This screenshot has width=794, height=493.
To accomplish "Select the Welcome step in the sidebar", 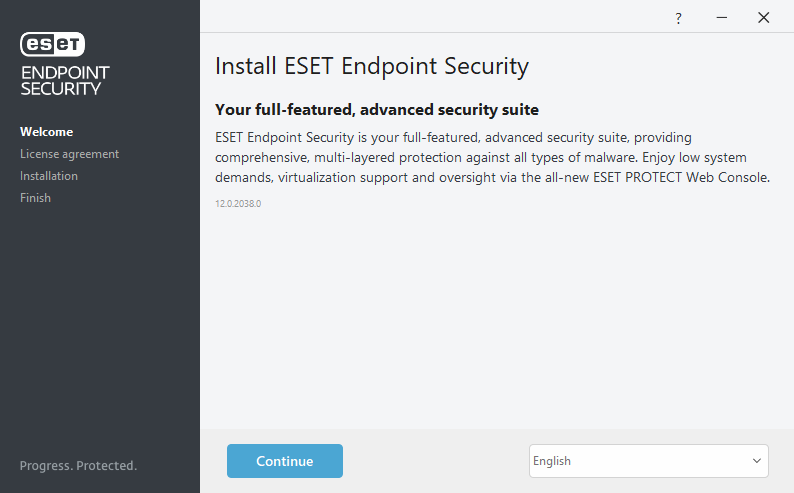I will [46, 132].
